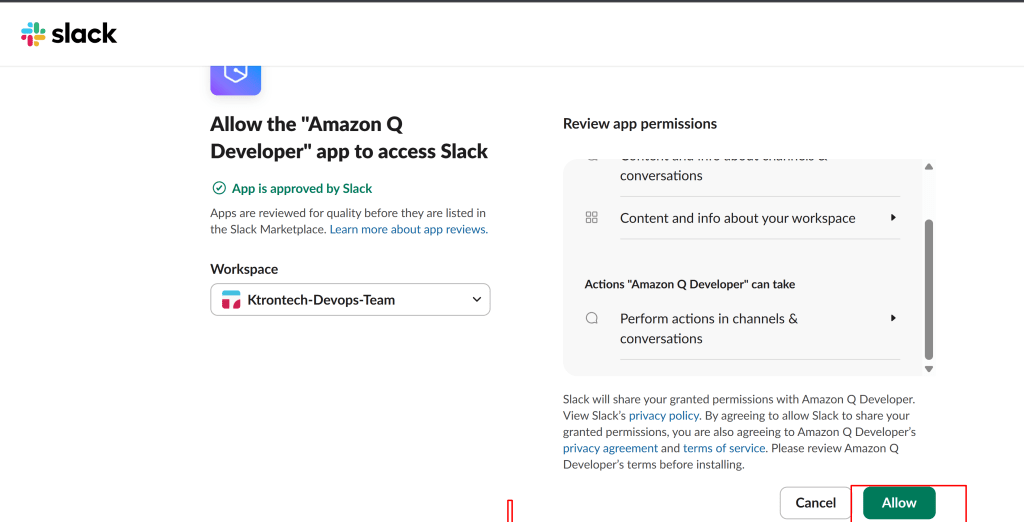Open the Learn more about app reviews link

point(408,229)
